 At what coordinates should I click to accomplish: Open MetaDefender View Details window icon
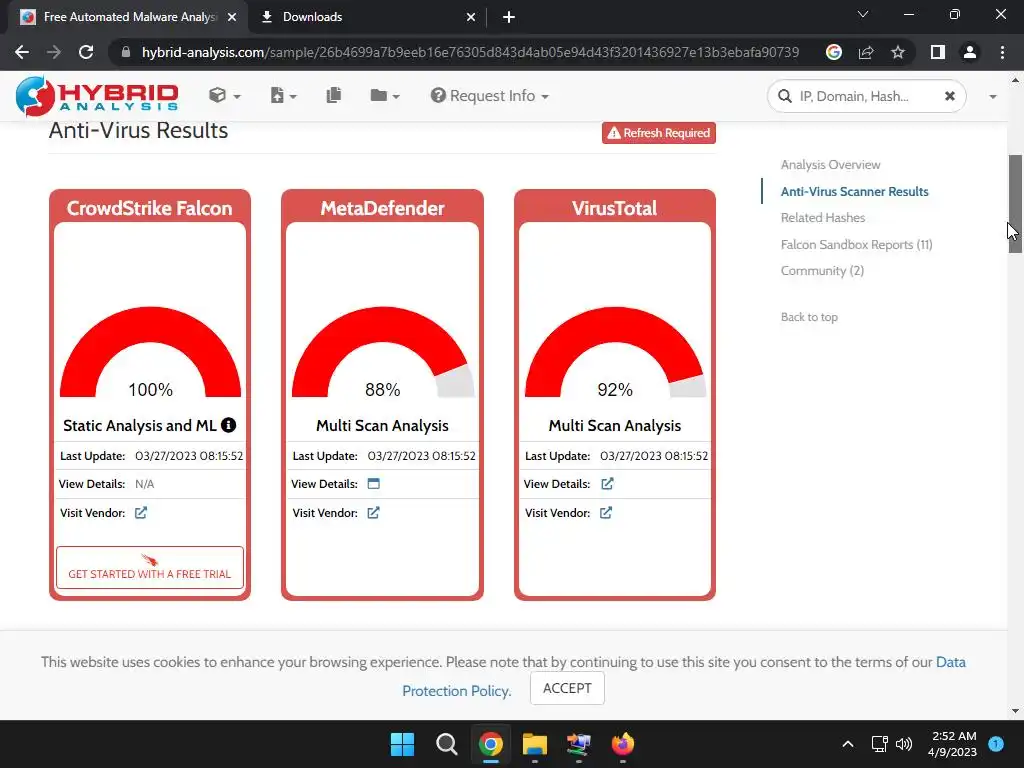click(x=374, y=484)
